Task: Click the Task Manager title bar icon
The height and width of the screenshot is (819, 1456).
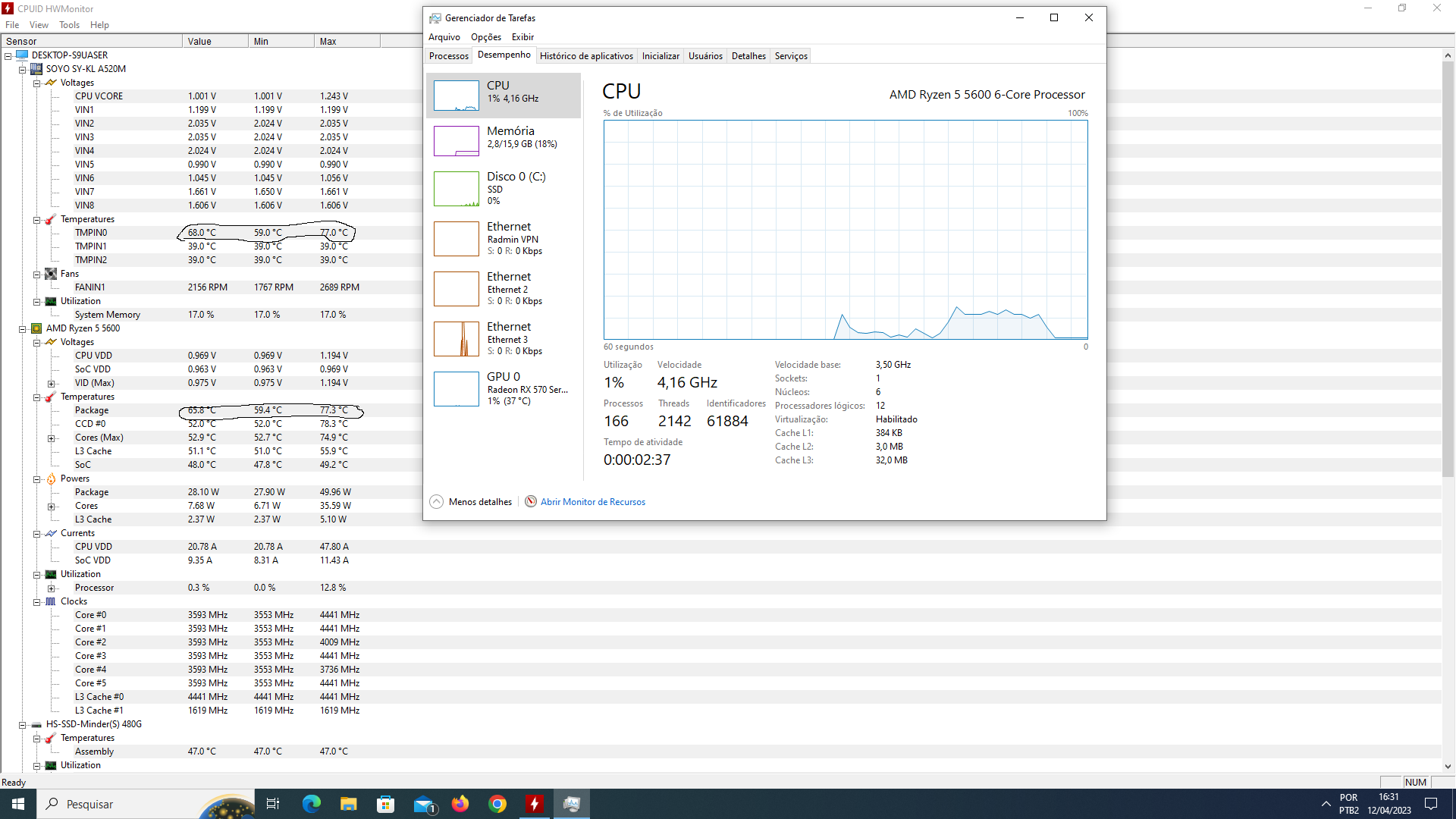Action: click(435, 17)
